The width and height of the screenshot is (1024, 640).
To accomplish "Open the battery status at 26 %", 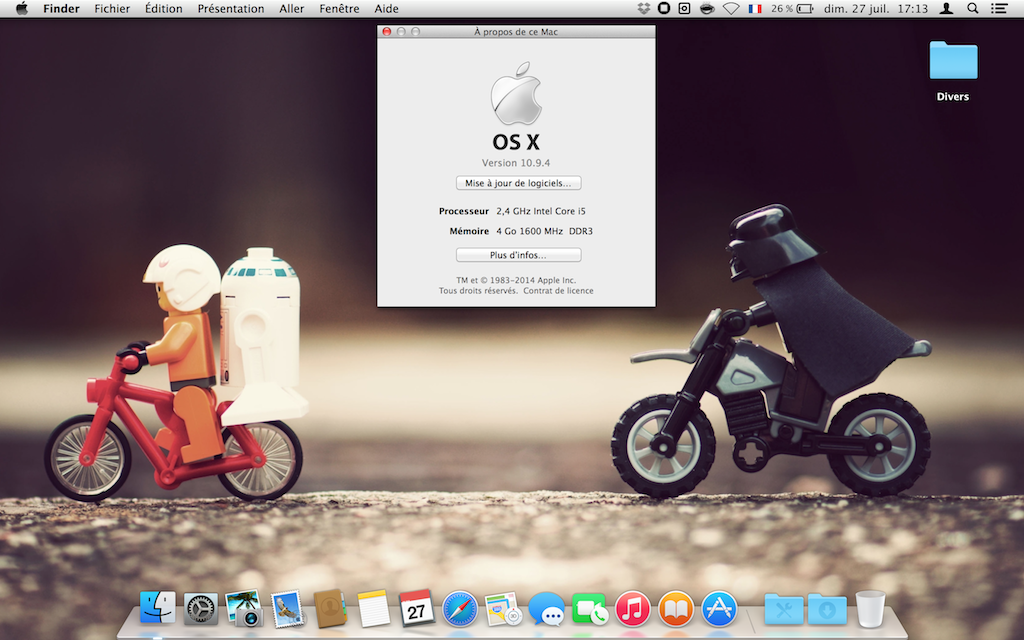I will point(792,8).
